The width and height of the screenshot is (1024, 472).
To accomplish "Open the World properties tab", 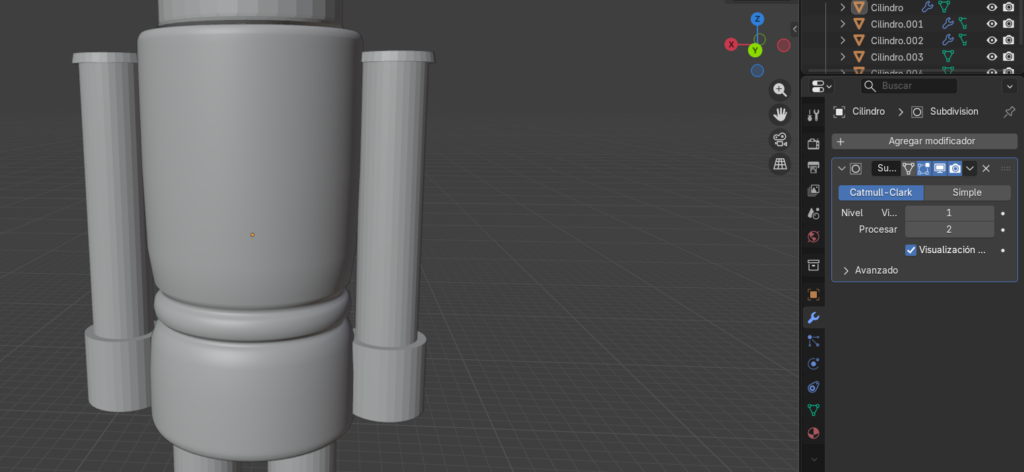I will (813, 236).
